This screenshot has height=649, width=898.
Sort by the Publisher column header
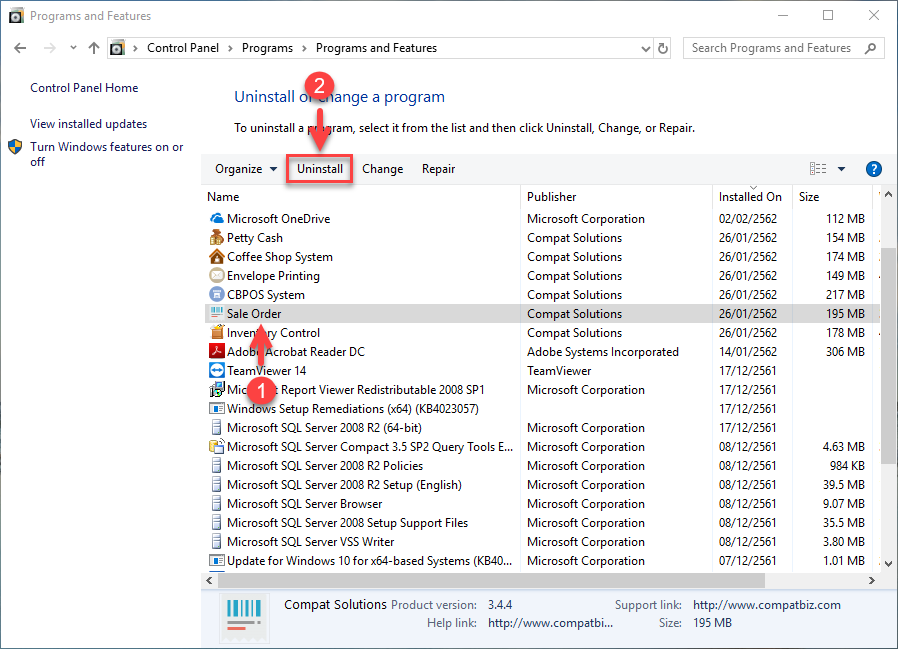[x=616, y=196]
